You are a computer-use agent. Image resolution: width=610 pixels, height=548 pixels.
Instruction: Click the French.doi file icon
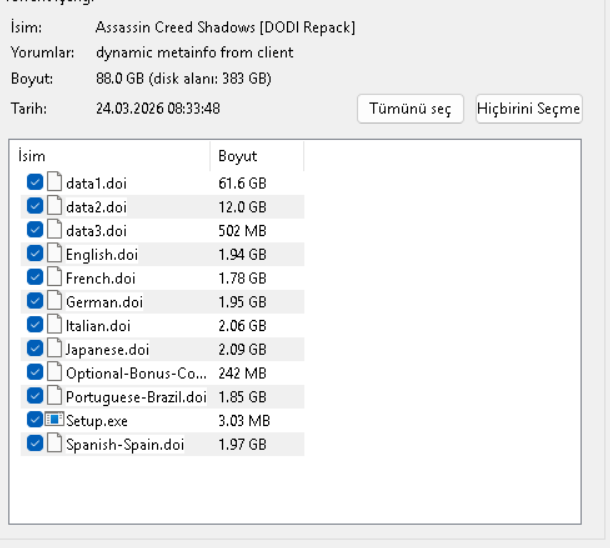pyautogui.click(x=54, y=277)
